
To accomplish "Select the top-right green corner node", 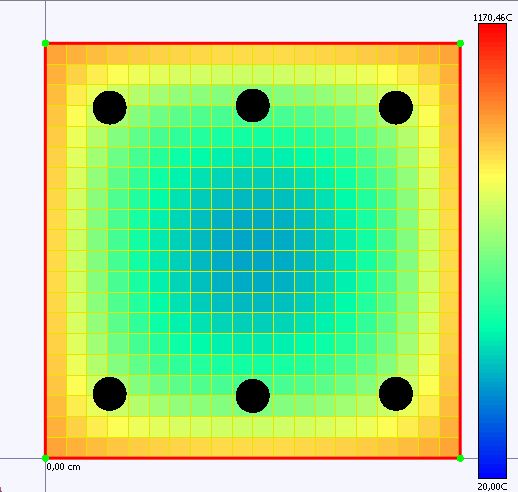I will point(460,43).
